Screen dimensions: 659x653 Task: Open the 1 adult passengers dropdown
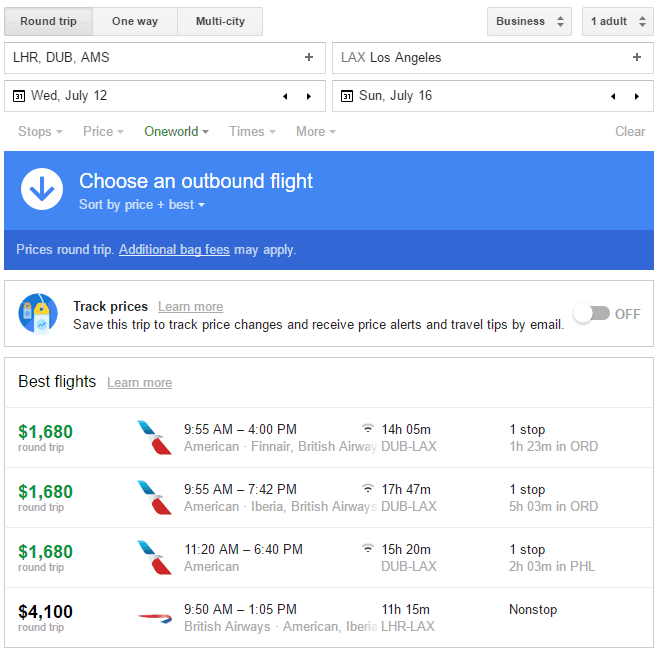[618, 21]
